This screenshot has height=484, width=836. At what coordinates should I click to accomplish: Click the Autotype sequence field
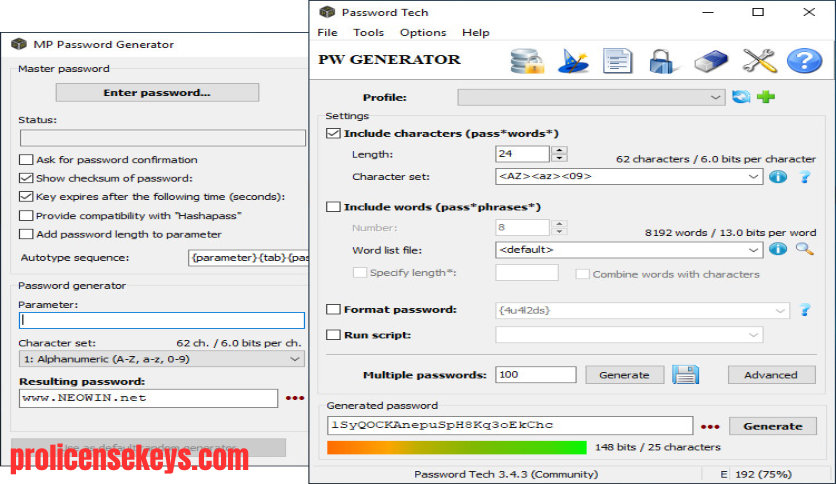(x=248, y=258)
